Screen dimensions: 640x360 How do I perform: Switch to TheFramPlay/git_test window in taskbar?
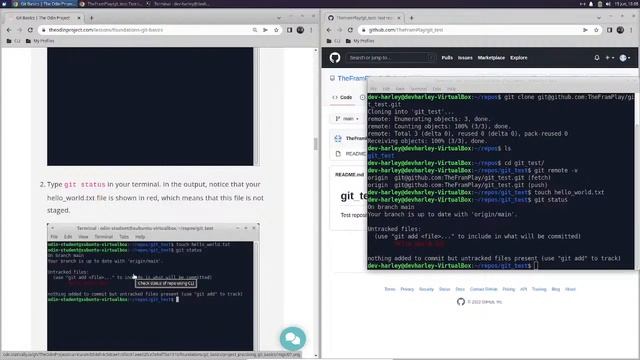(x=111, y=4)
